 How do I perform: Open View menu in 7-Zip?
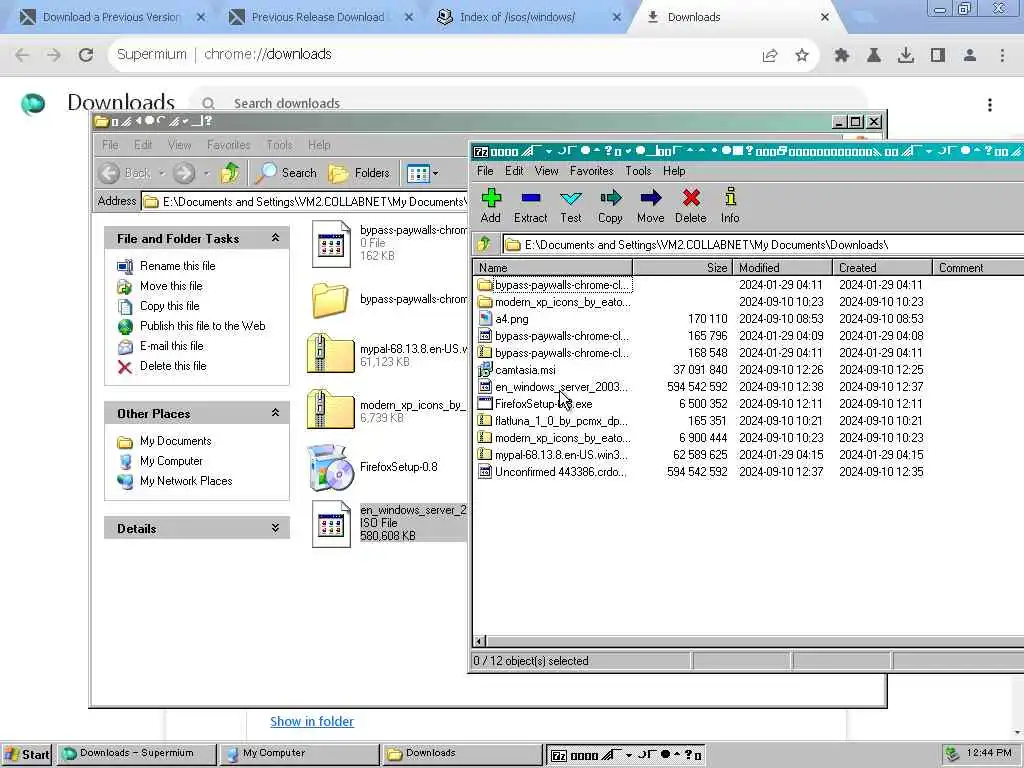tap(547, 170)
